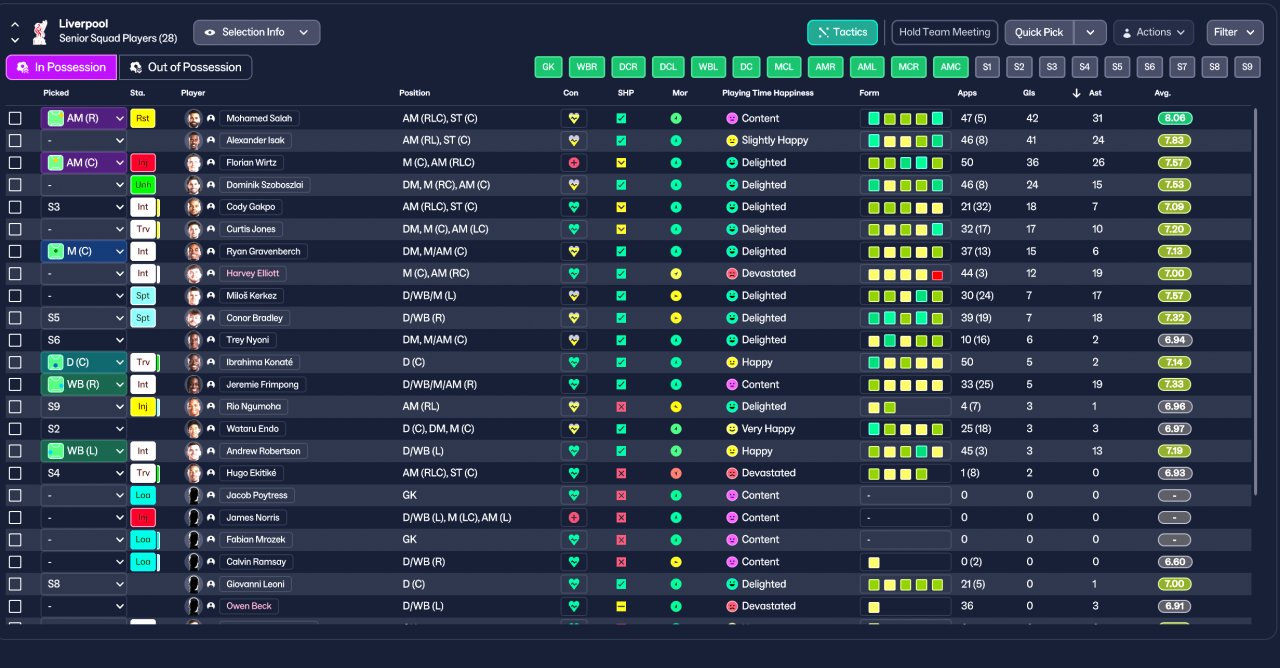Click Mohamed Salah's form squares

click(905, 118)
